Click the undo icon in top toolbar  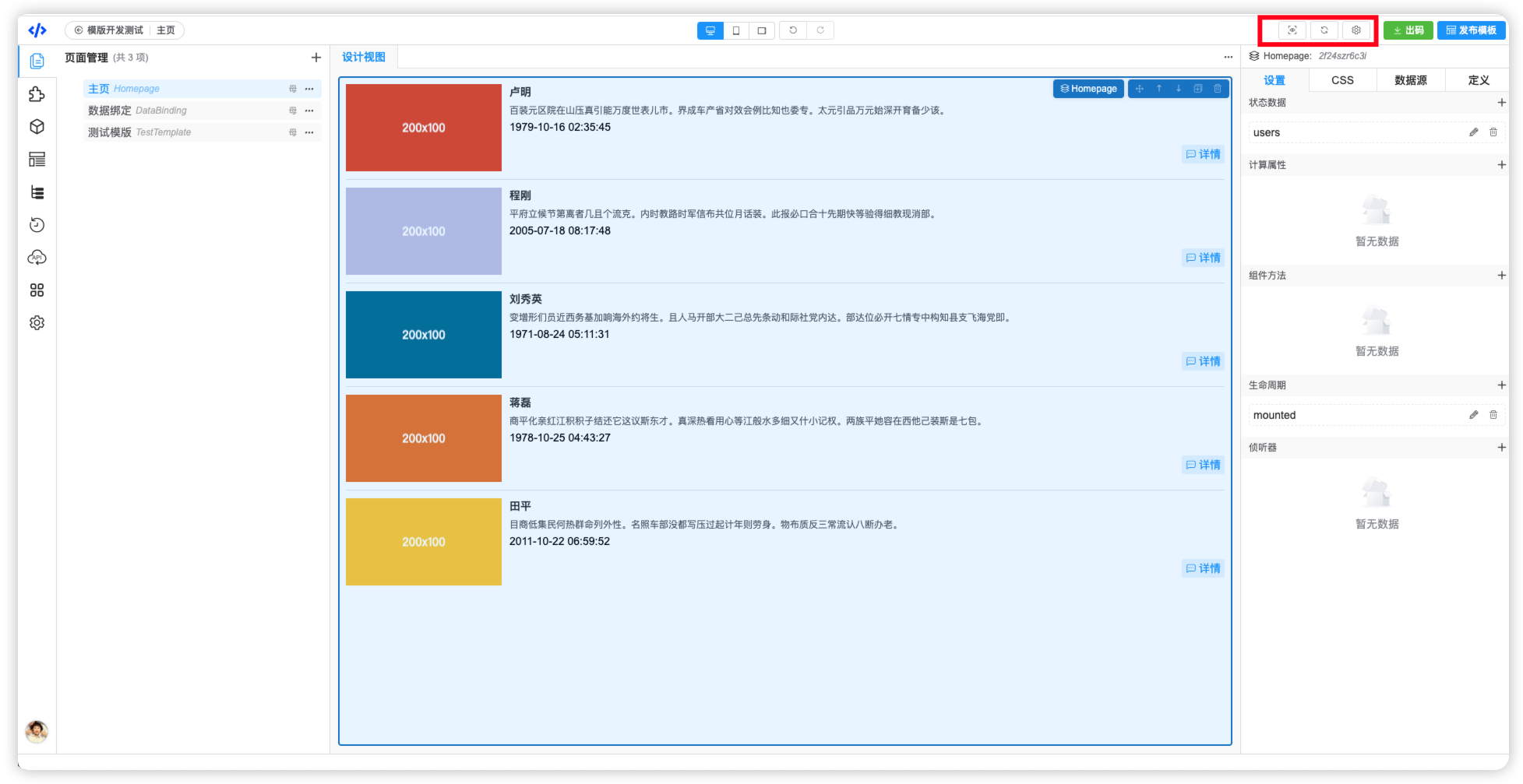click(x=793, y=30)
